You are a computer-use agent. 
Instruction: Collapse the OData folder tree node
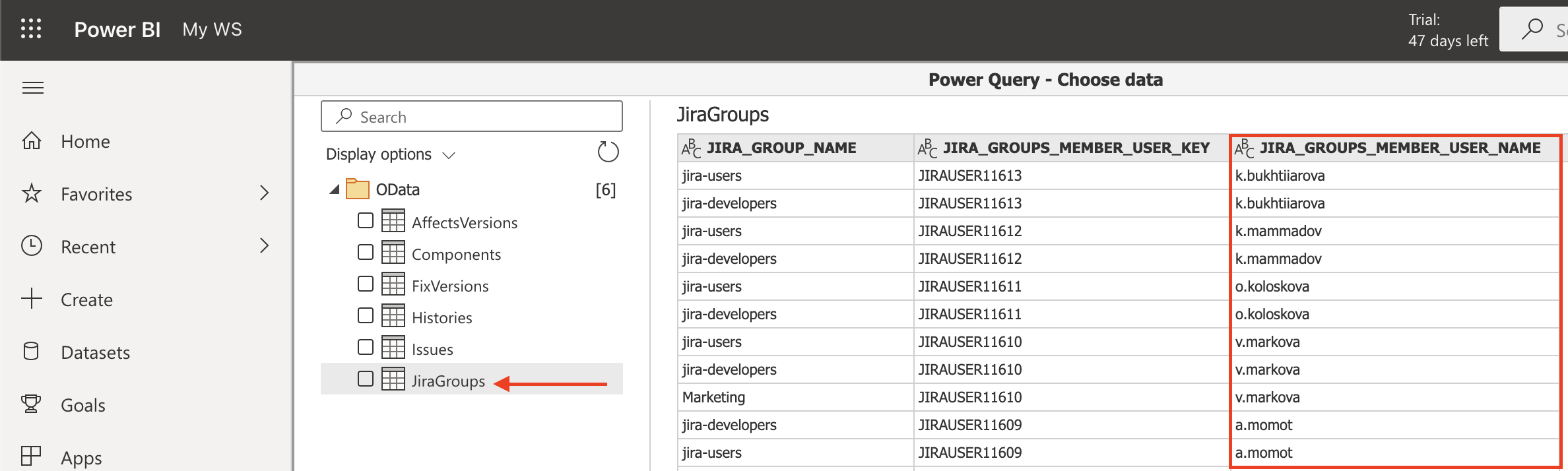pyautogui.click(x=335, y=190)
